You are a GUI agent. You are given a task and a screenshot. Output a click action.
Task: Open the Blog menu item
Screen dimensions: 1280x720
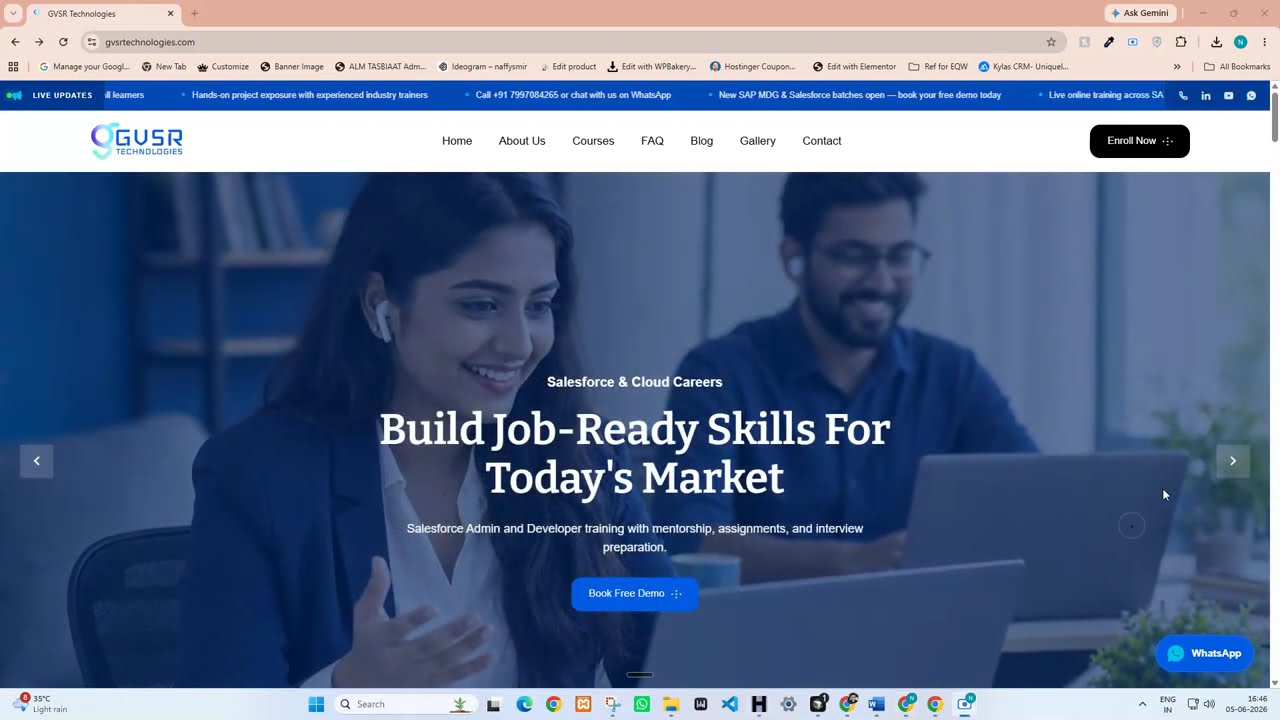(702, 141)
